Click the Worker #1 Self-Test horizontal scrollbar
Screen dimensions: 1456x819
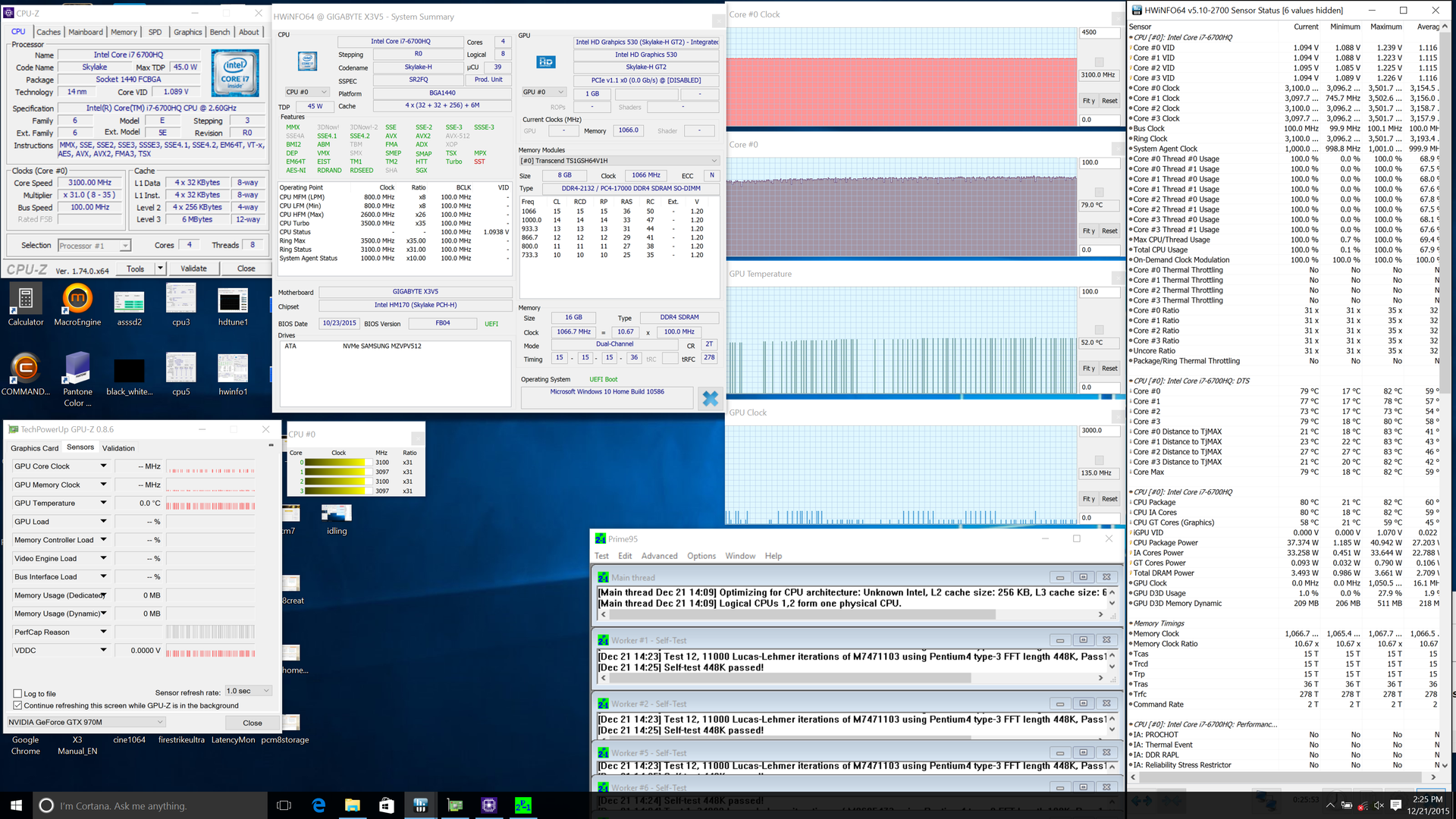point(852,678)
